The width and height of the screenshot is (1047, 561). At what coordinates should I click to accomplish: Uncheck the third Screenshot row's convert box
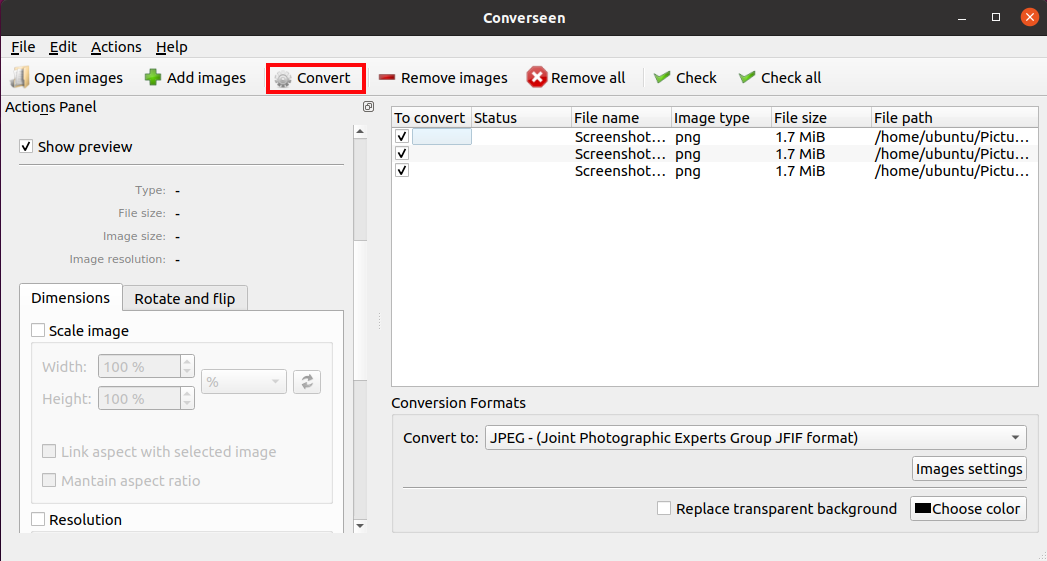[x=401, y=170]
